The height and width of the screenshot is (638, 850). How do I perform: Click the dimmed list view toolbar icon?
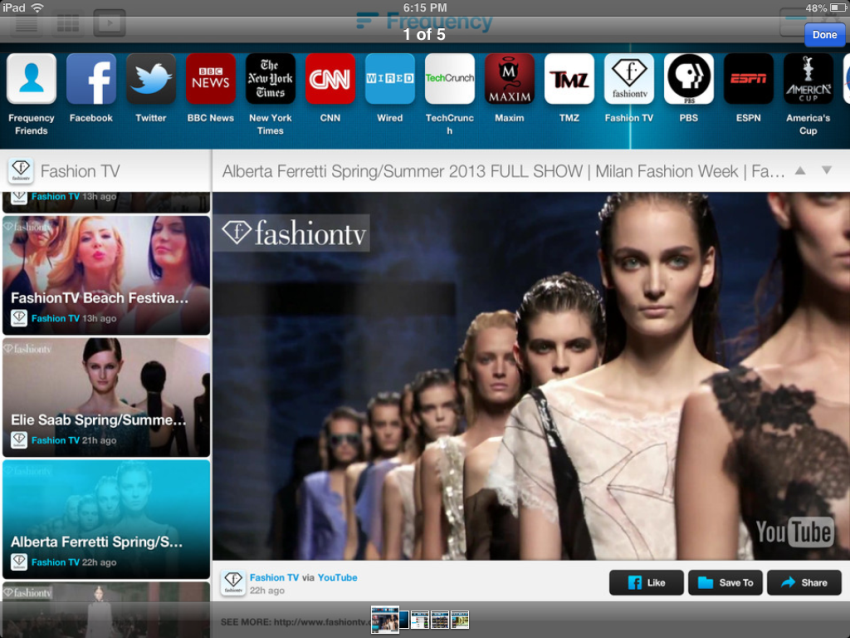tap(26, 23)
